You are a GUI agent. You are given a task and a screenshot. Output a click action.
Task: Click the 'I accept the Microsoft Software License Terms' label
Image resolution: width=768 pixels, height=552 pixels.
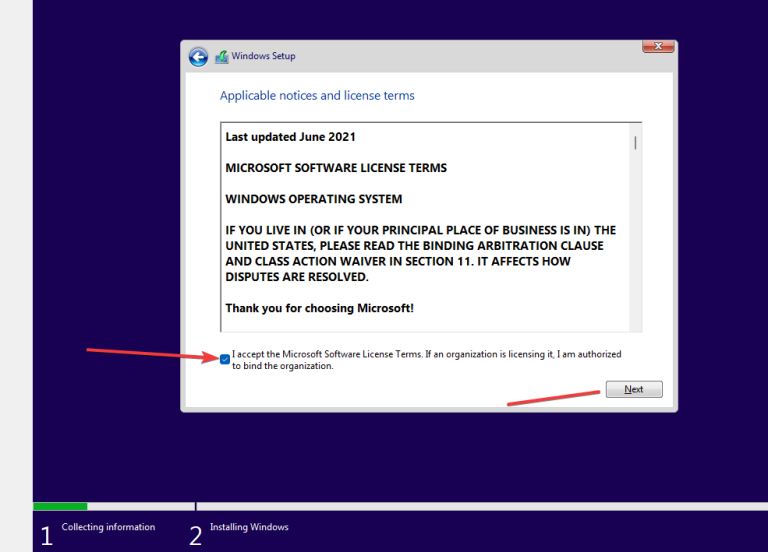pyautogui.click(x=427, y=360)
